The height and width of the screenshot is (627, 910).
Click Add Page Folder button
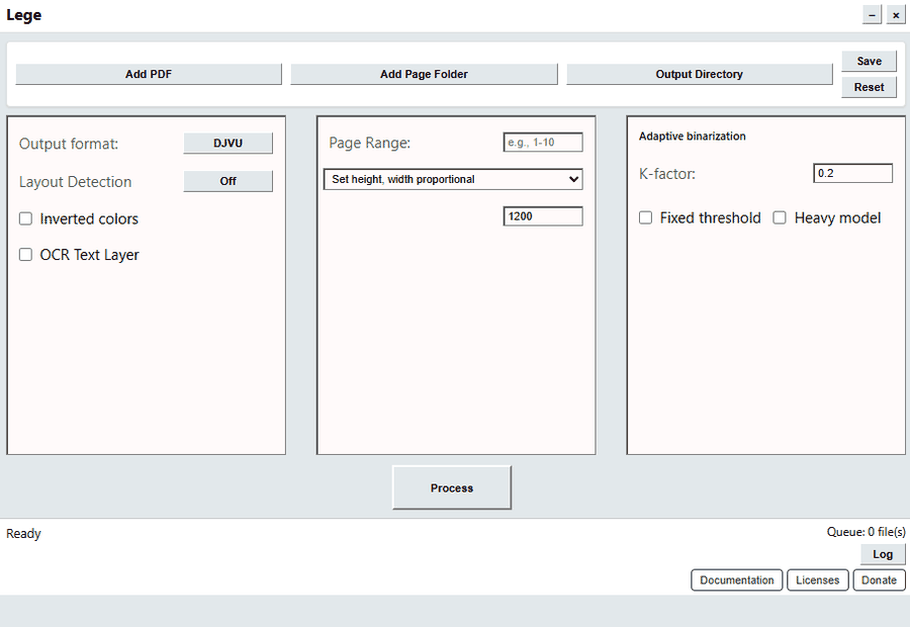click(x=424, y=74)
